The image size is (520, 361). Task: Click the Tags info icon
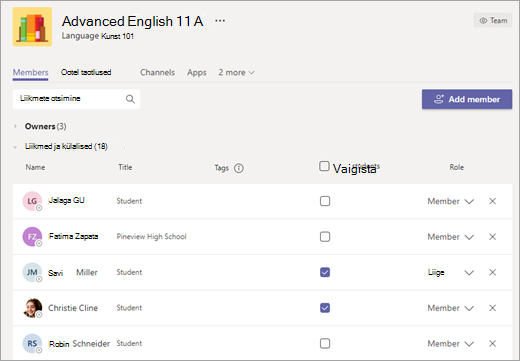point(239,168)
